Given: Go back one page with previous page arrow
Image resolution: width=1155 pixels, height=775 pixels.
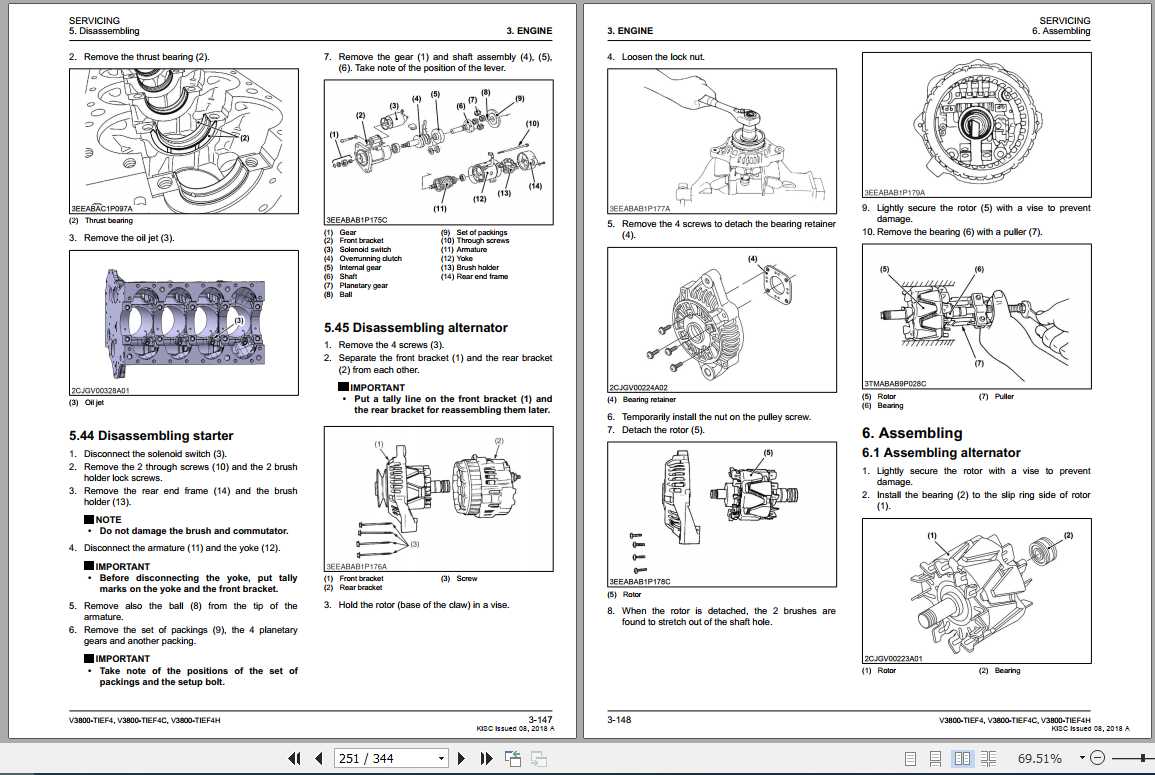Looking at the screenshot, I should pyautogui.click(x=318, y=758).
